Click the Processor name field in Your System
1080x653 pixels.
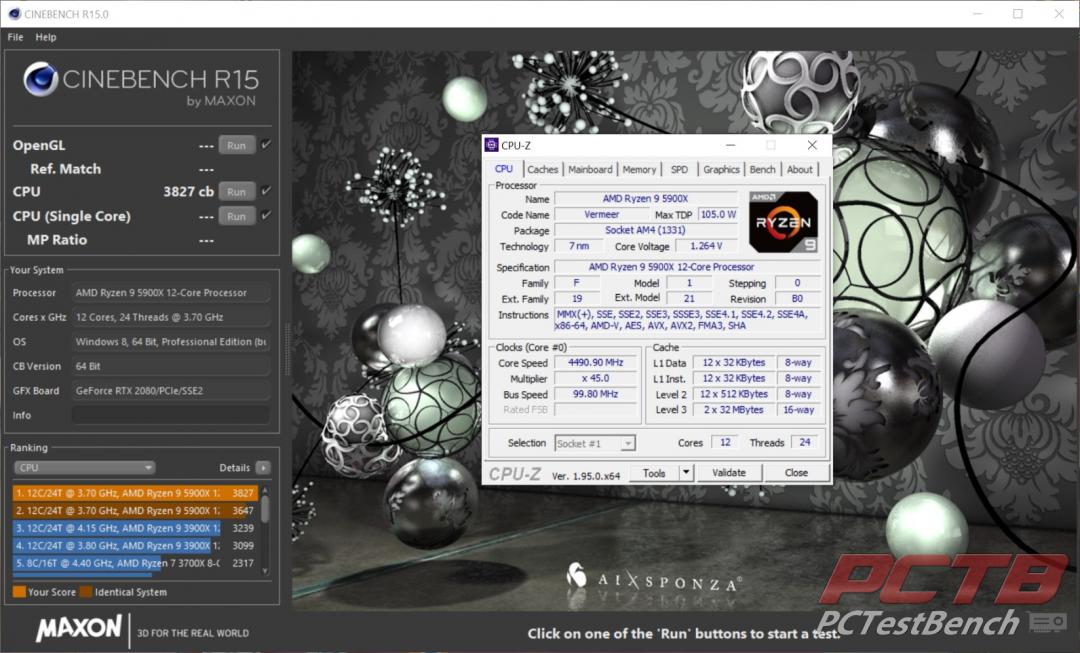click(x=171, y=293)
